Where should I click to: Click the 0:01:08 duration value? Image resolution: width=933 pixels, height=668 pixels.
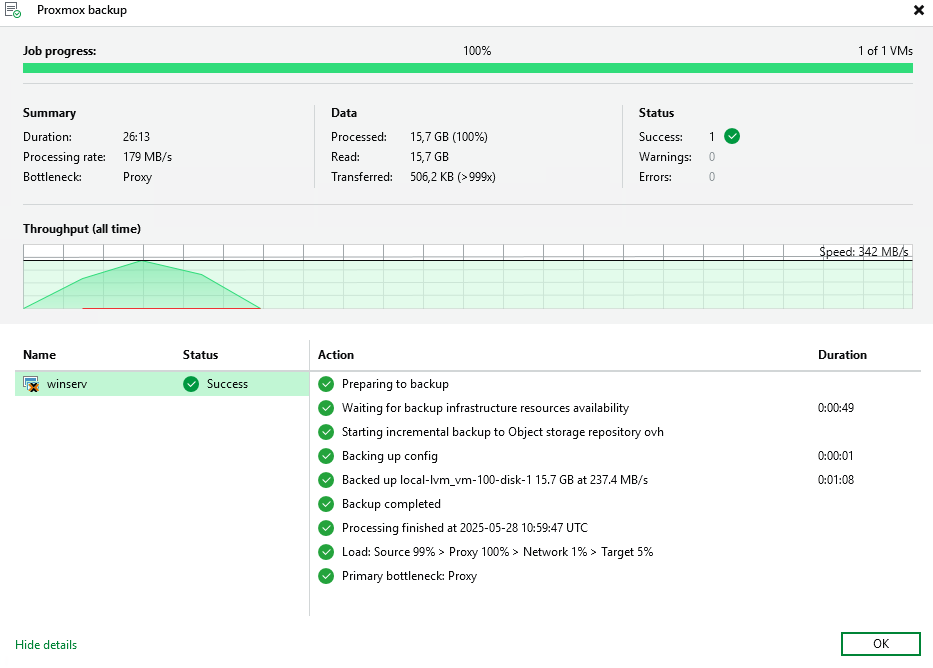pos(835,480)
